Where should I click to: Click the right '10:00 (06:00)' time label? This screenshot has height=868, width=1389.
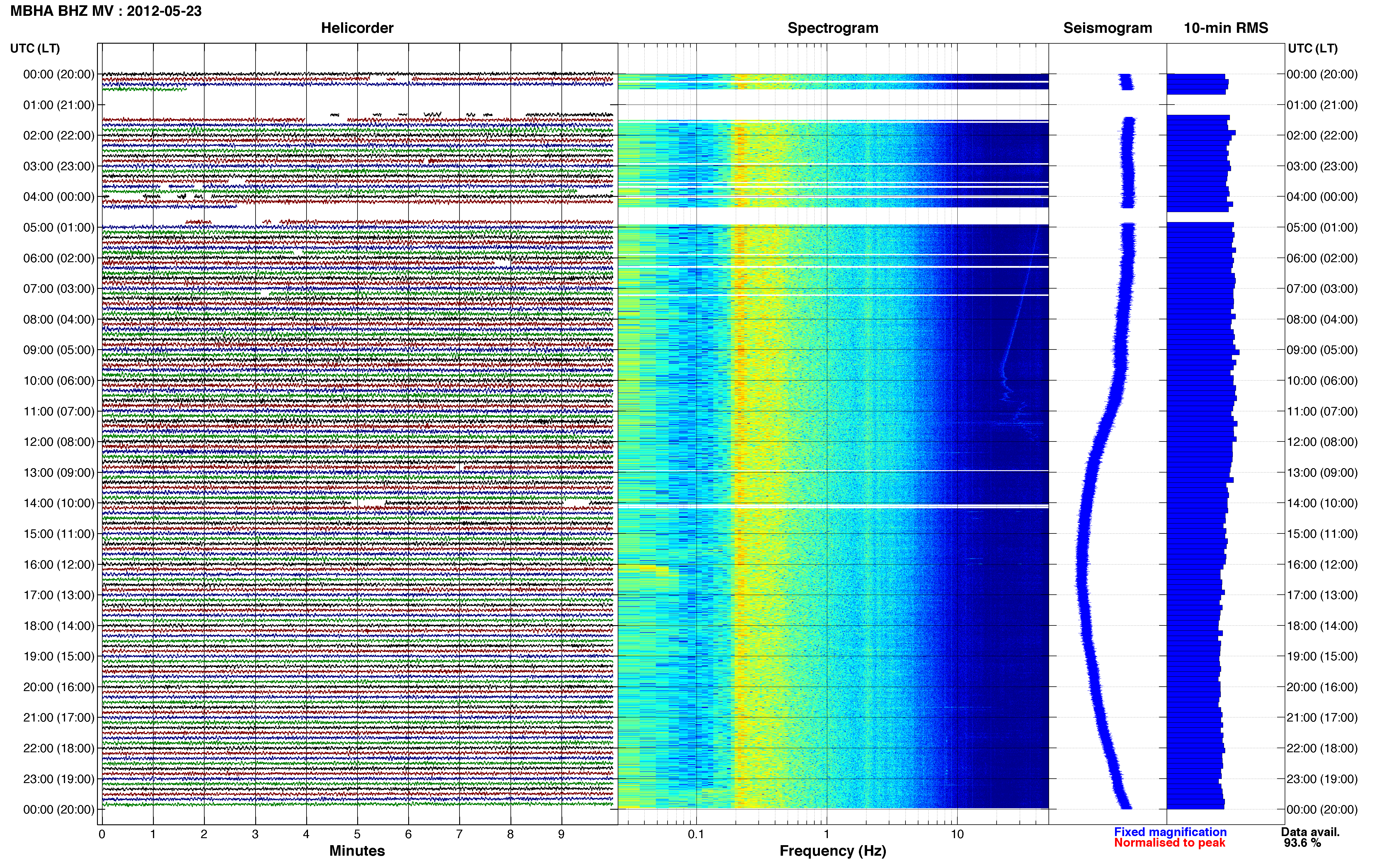pos(1322,381)
